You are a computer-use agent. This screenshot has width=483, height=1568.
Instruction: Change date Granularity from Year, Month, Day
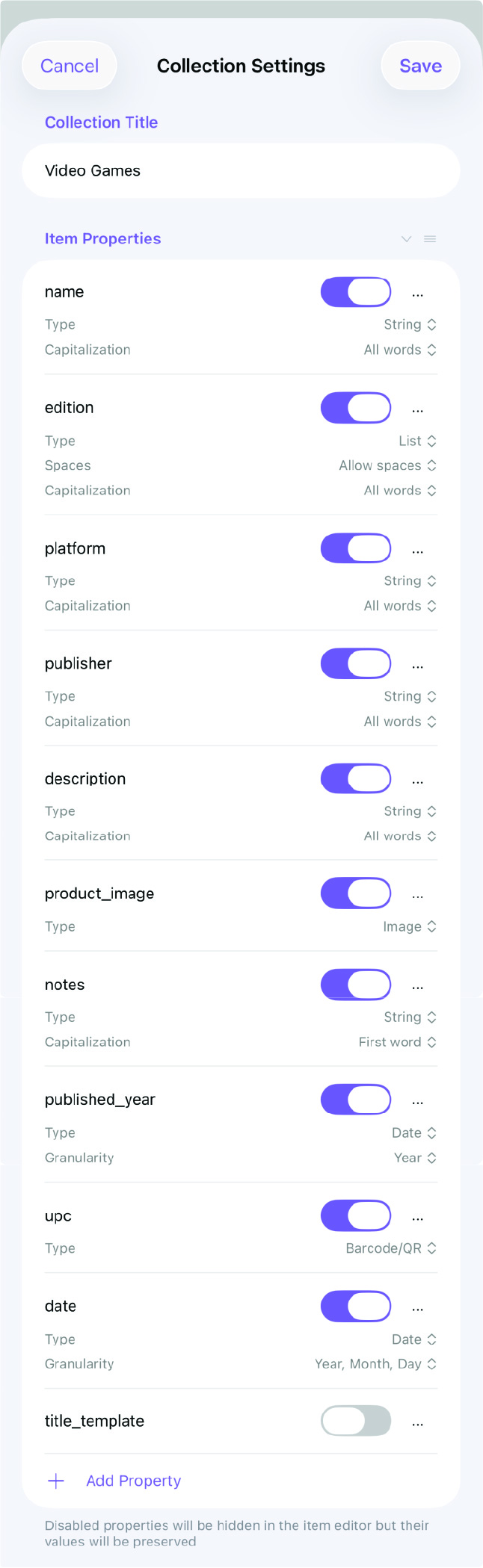click(375, 1364)
